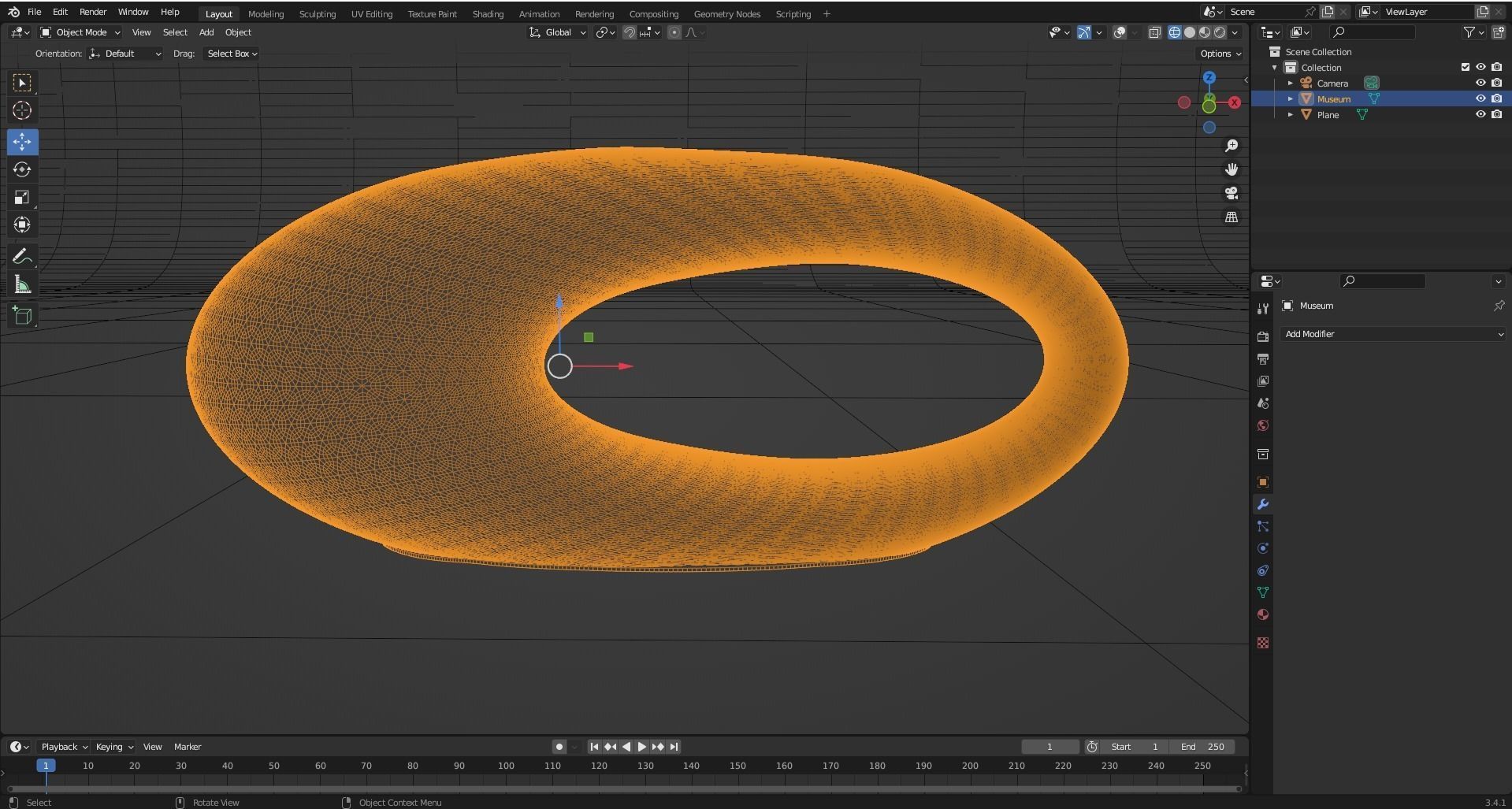Activate the 3D Cursor tool
Viewport: 1512px width, 809px height.
point(22,110)
